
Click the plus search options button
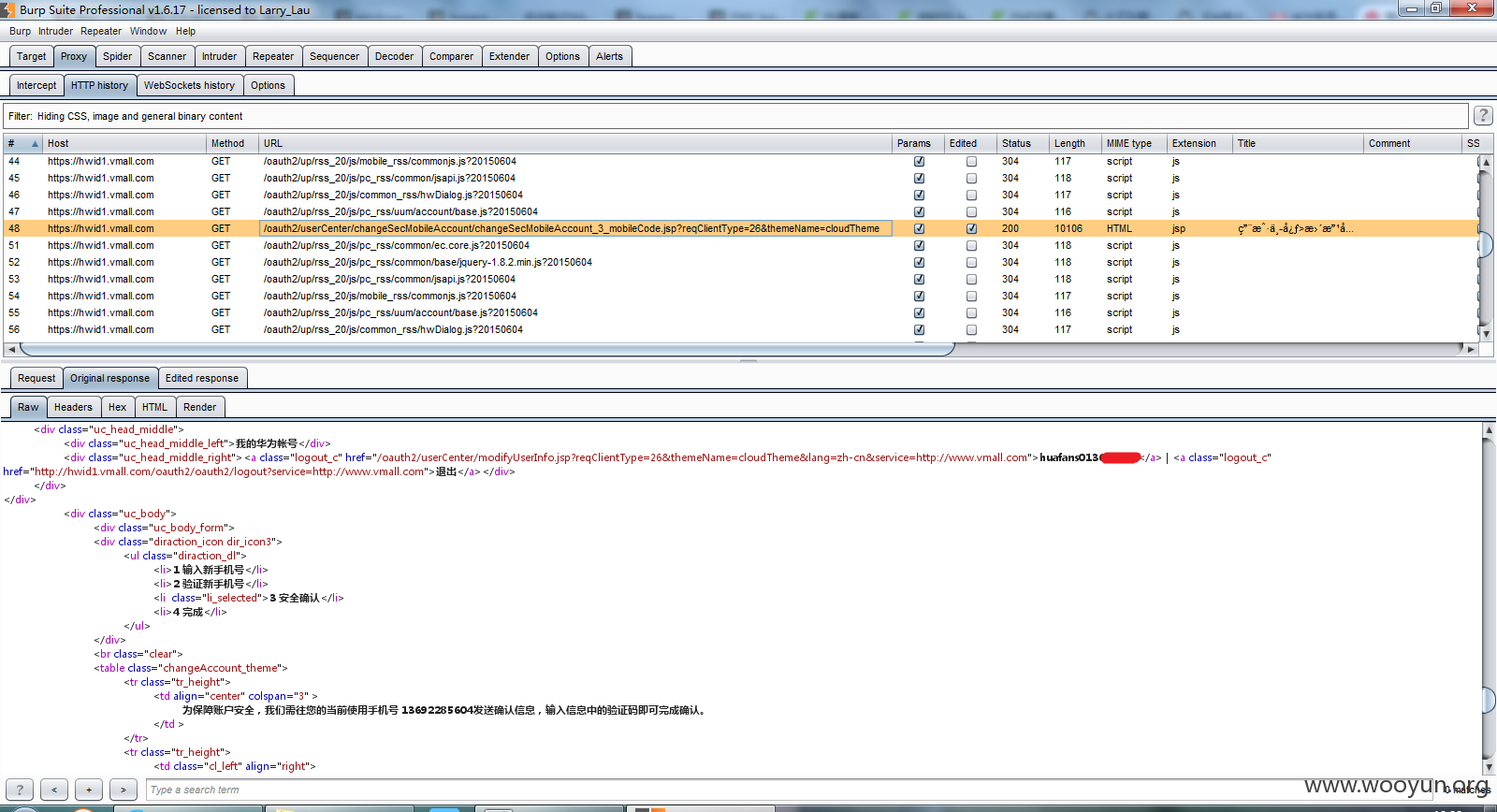[89, 790]
